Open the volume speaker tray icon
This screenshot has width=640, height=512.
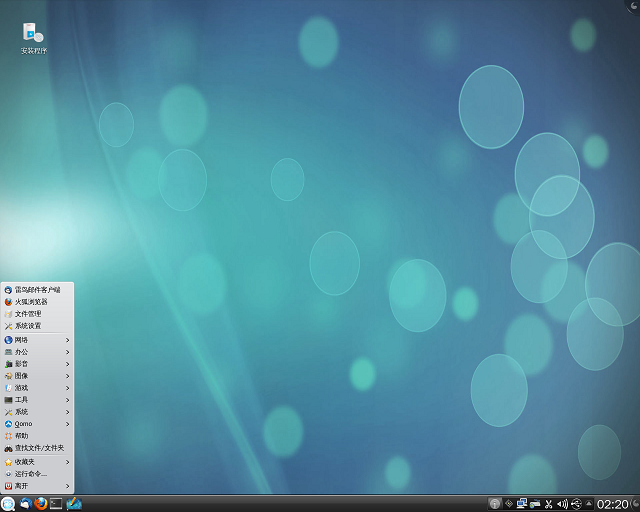[562, 504]
